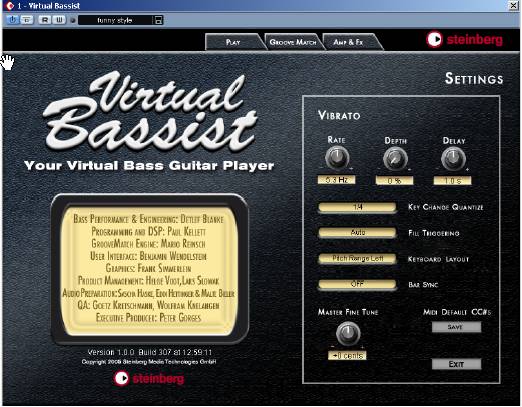This screenshot has width=522, height=407.
Task: Select the 5.3 Hz rate value field
Action: (x=336, y=180)
